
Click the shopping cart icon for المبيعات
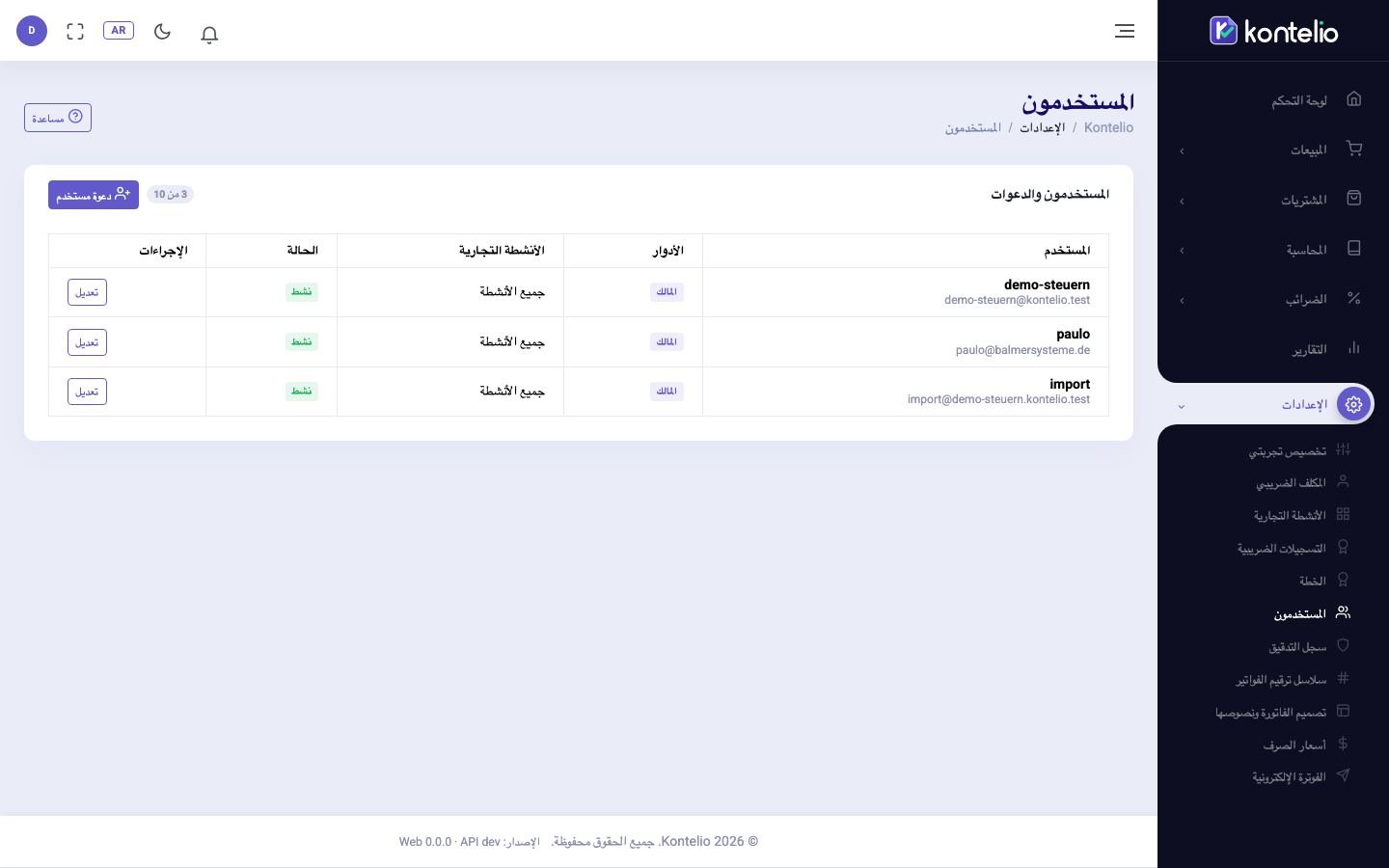click(1354, 149)
